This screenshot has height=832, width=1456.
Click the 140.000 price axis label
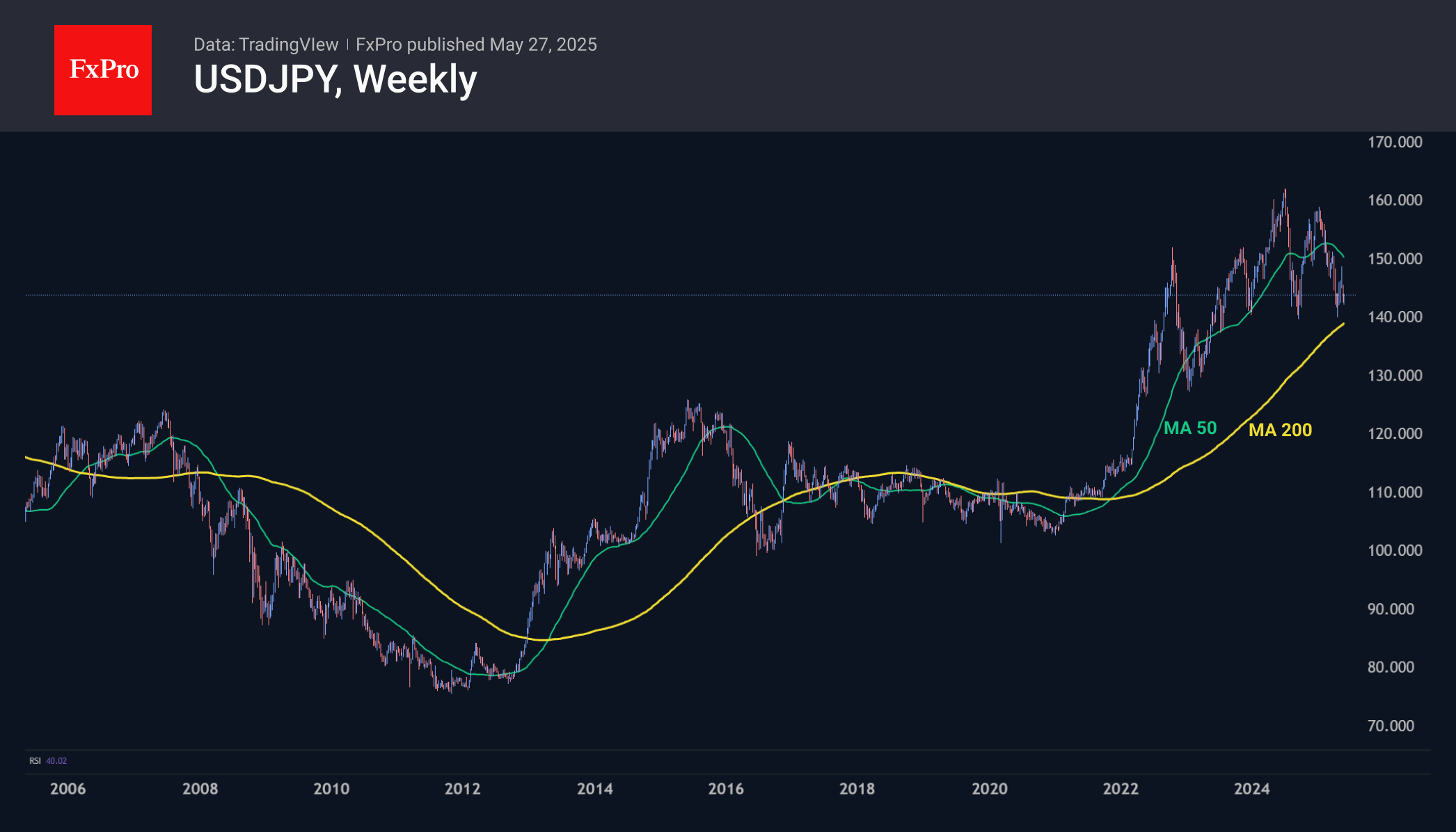tap(1395, 317)
